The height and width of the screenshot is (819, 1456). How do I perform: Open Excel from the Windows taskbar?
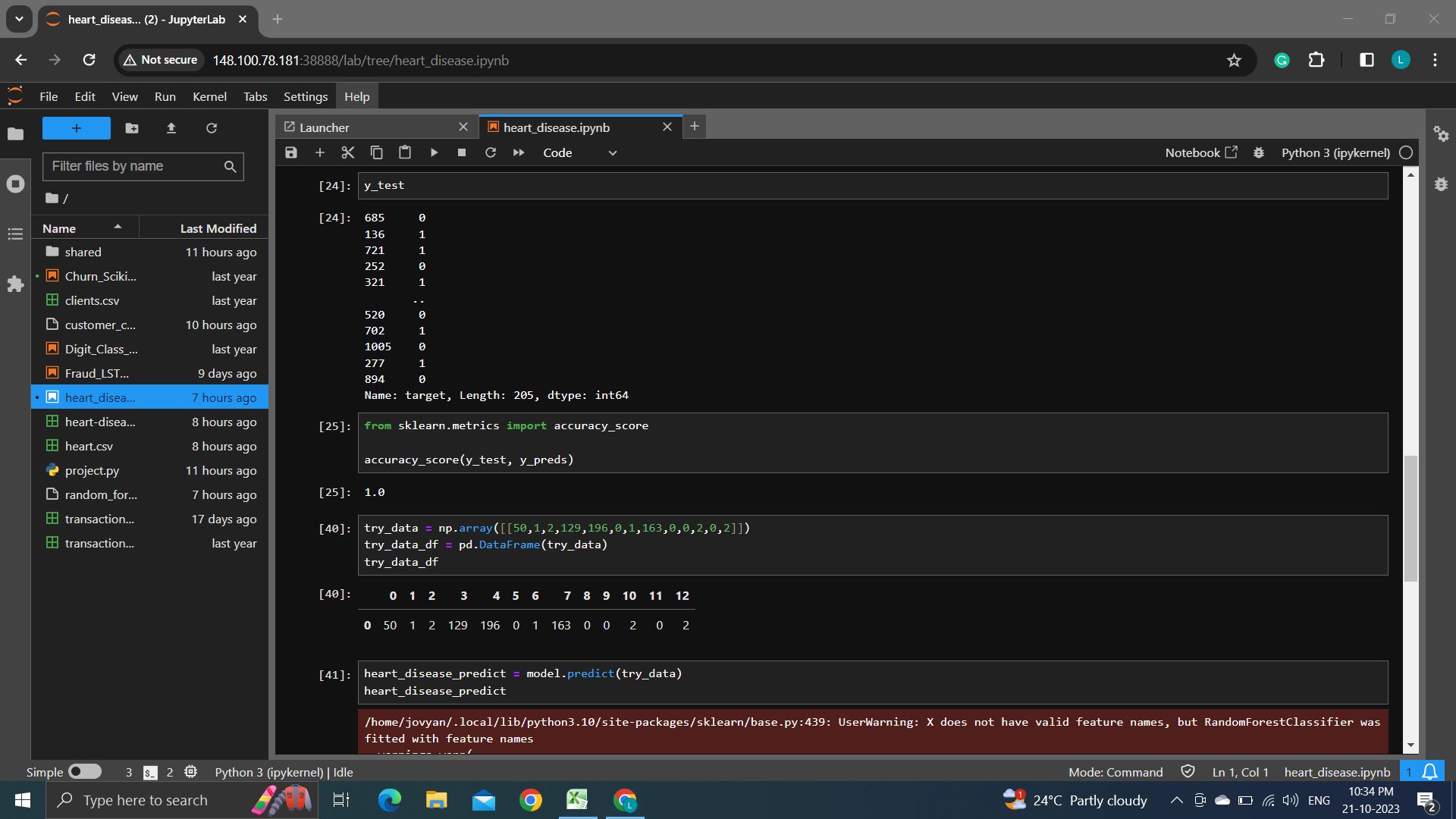(x=577, y=800)
